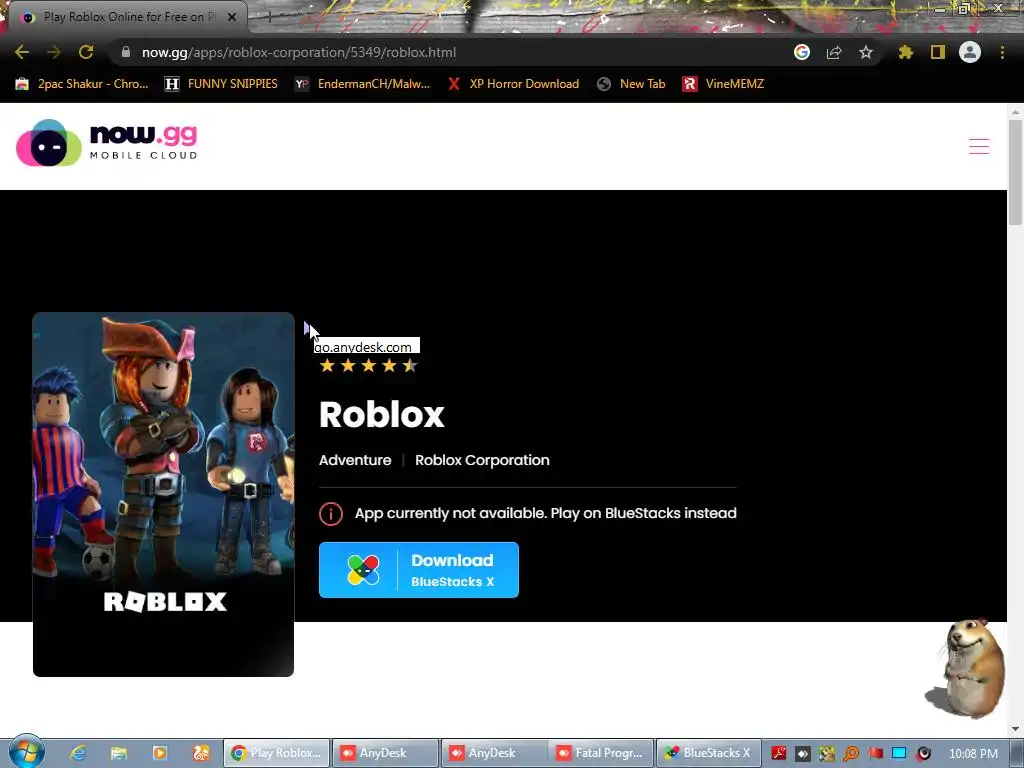Click the address bar URL
This screenshot has height=768, width=1024.
(299, 52)
